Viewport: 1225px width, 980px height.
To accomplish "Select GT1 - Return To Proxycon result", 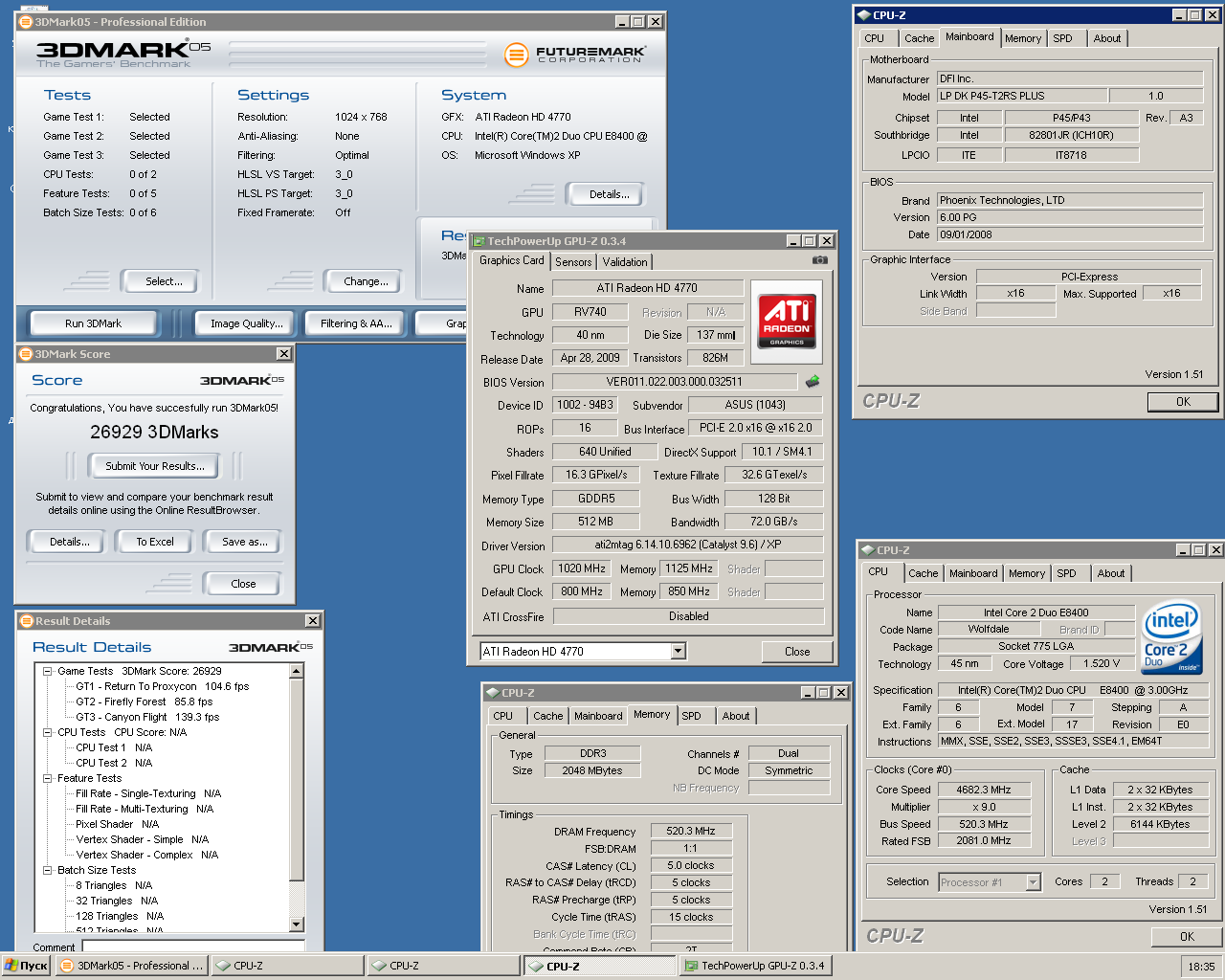I will pyautogui.click(x=163, y=686).
